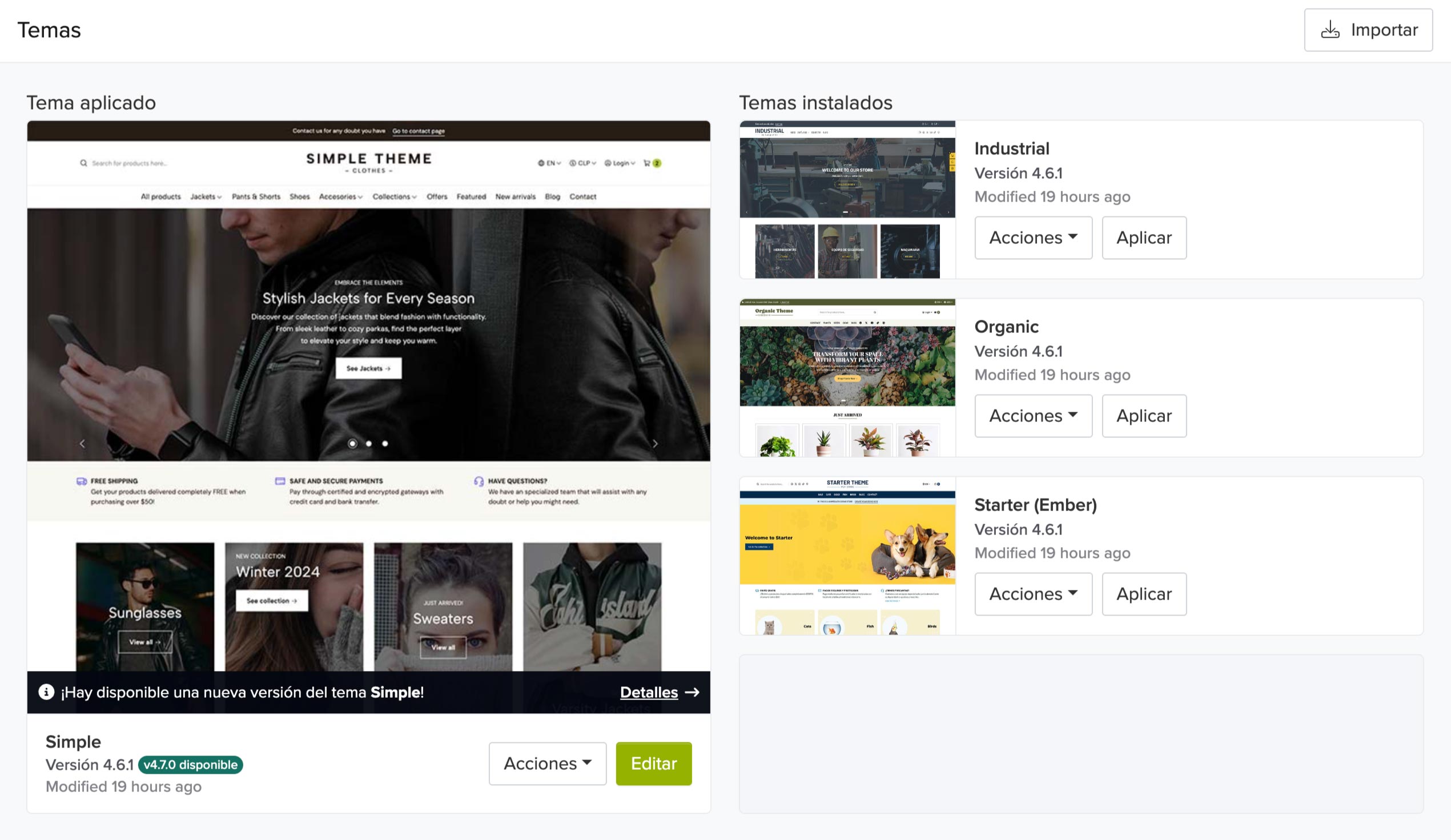This screenshot has width=1451, height=840.
Task: Click the shopping cart icon in the Simple preview
Action: point(646,163)
